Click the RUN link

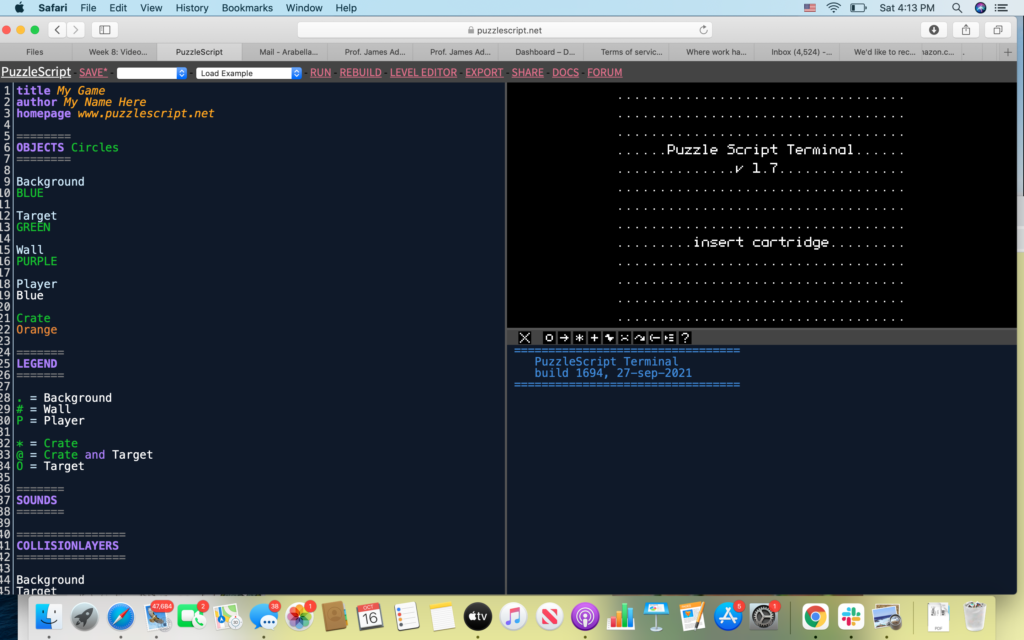pyautogui.click(x=320, y=73)
